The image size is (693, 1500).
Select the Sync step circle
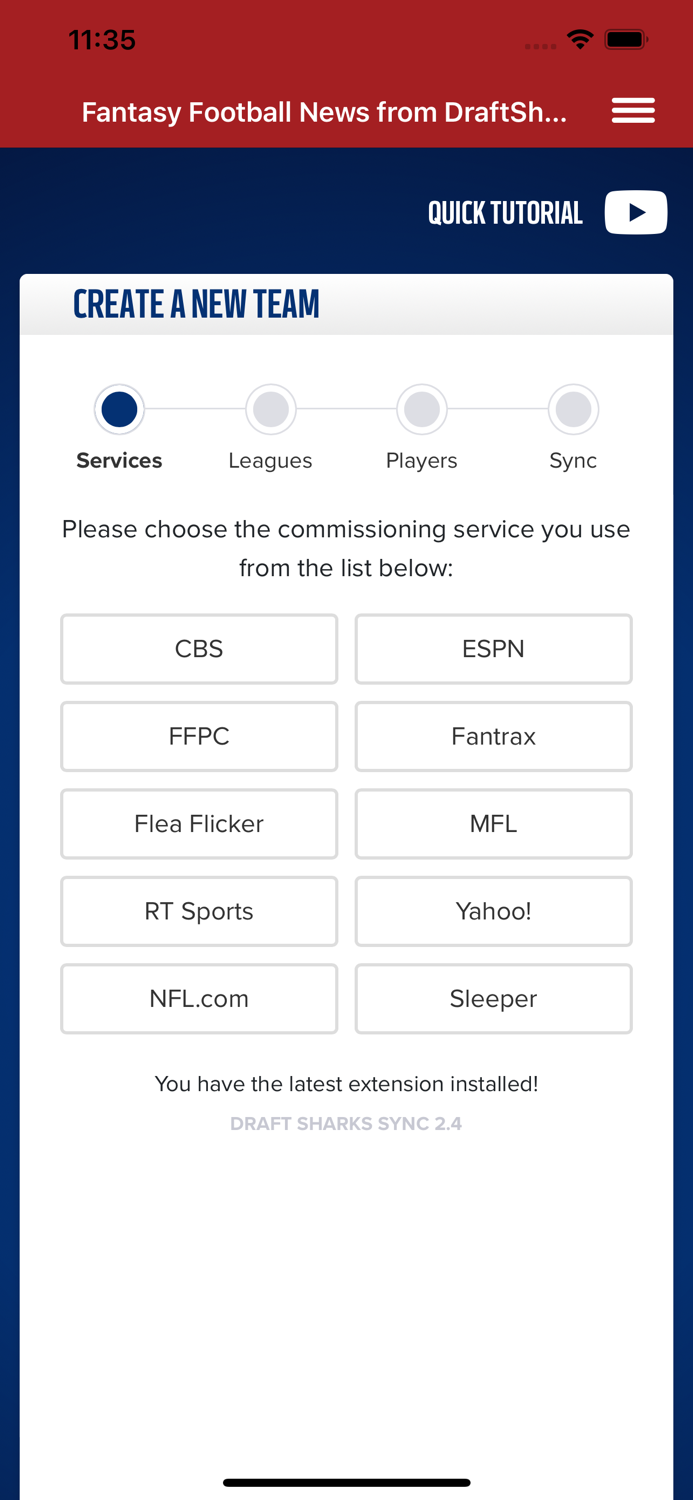pyautogui.click(x=573, y=409)
